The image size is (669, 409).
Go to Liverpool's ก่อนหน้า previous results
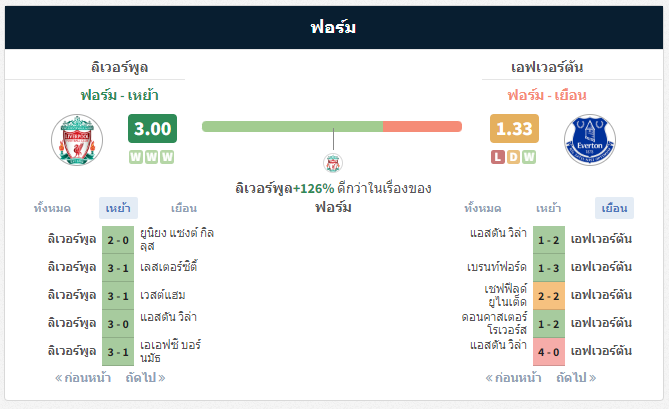tap(83, 377)
